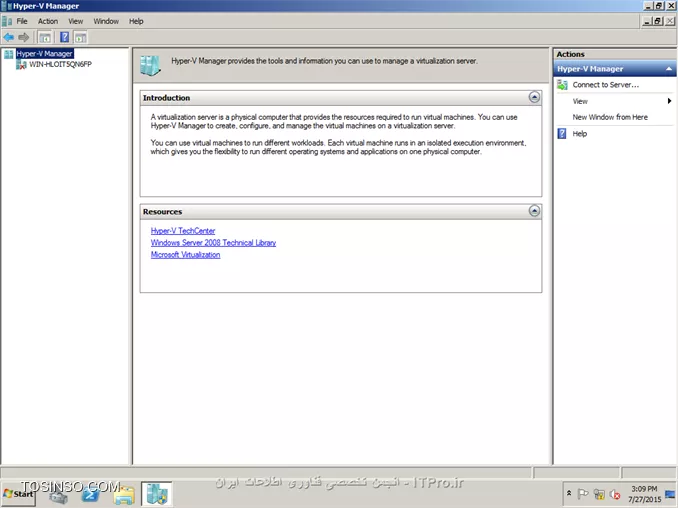Screen dimensions: 678x508
Task: Click the MMC icon left of File menu
Action: click(7, 21)
